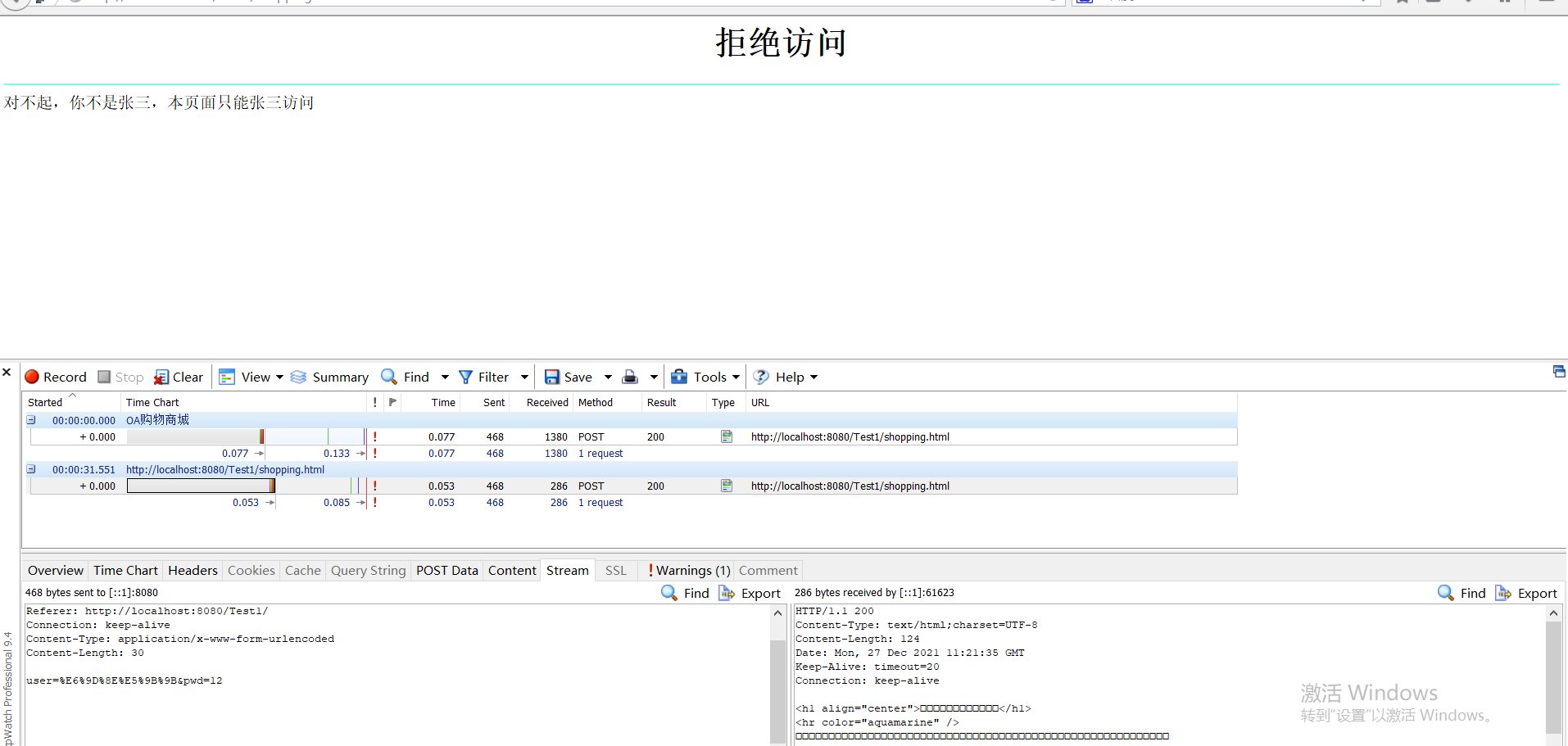The height and width of the screenshot is (746, 1568).
Task: Clear the captured request log
Action: [x=179, y=377]
